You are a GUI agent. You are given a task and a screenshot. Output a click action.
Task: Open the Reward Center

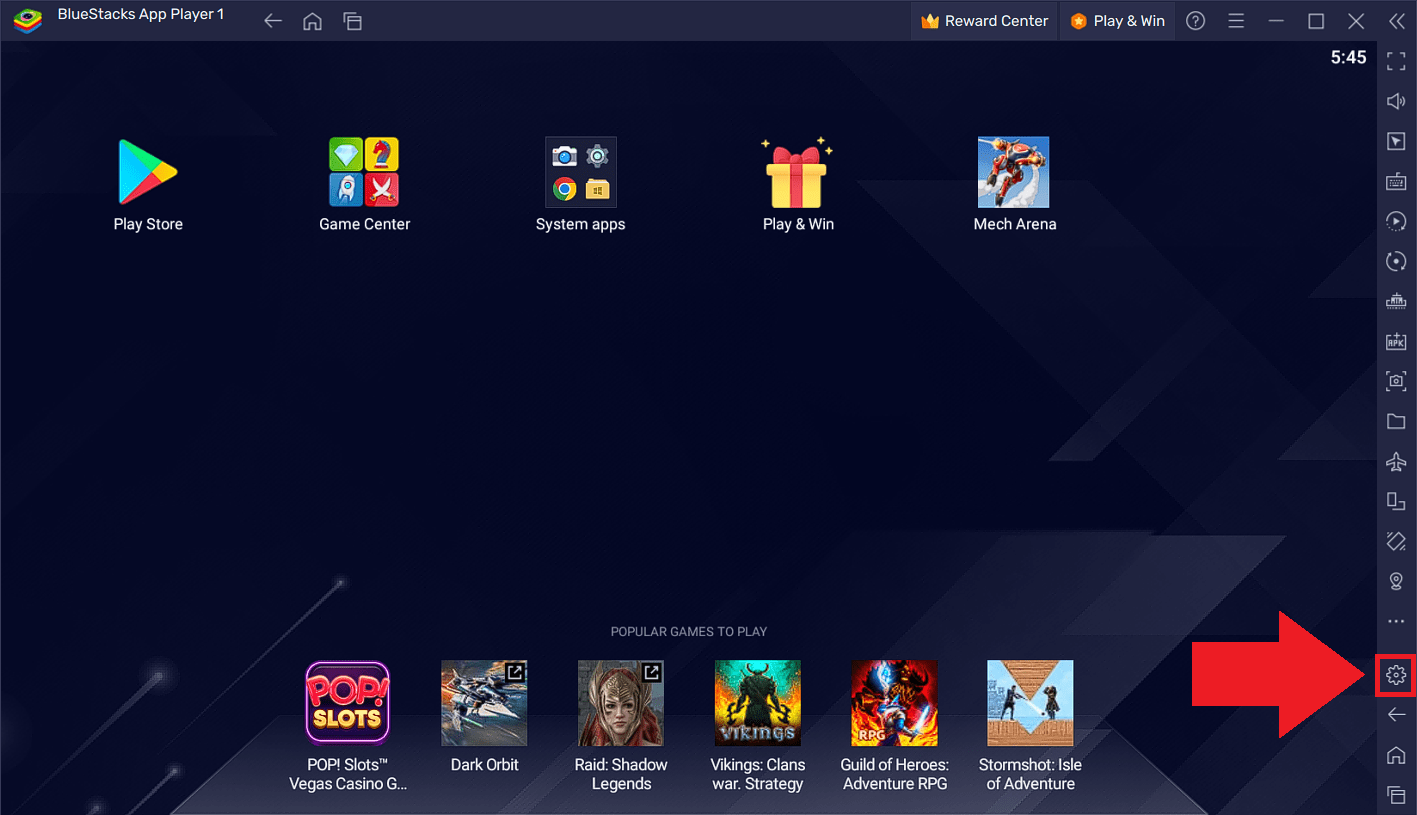coord(983,20)
